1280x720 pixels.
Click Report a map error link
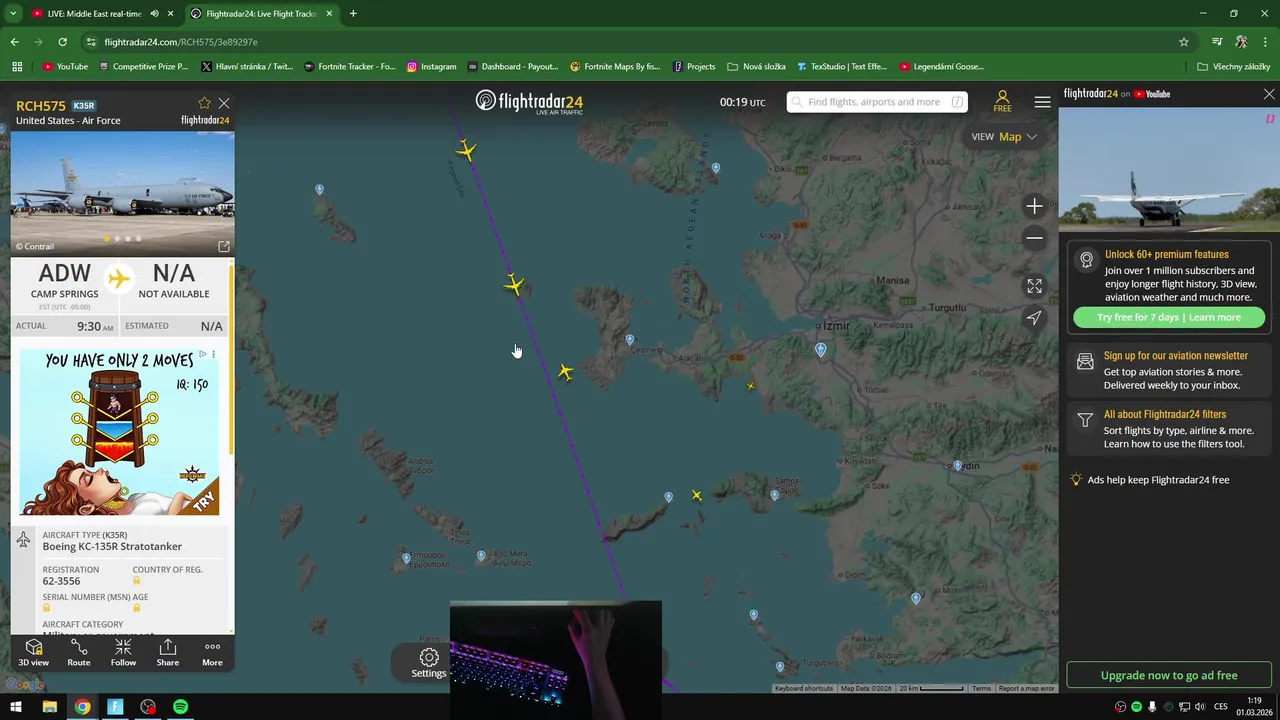pyautogui.click(x=1026, y=688)
